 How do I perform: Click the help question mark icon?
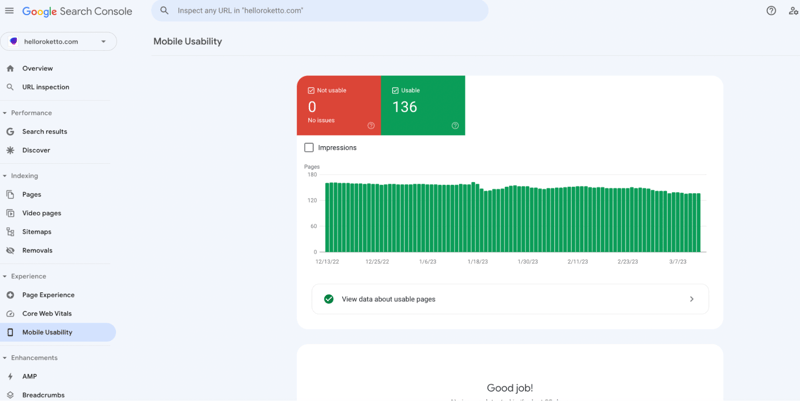pos(771,11)
